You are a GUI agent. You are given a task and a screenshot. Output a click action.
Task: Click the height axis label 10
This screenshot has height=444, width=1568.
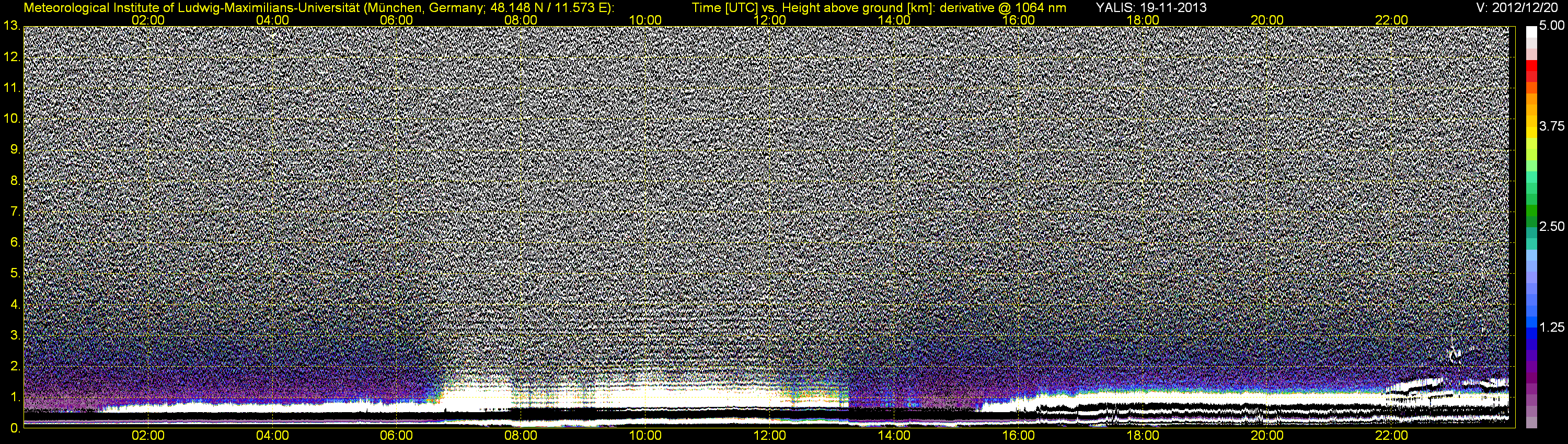pos(11,119)
